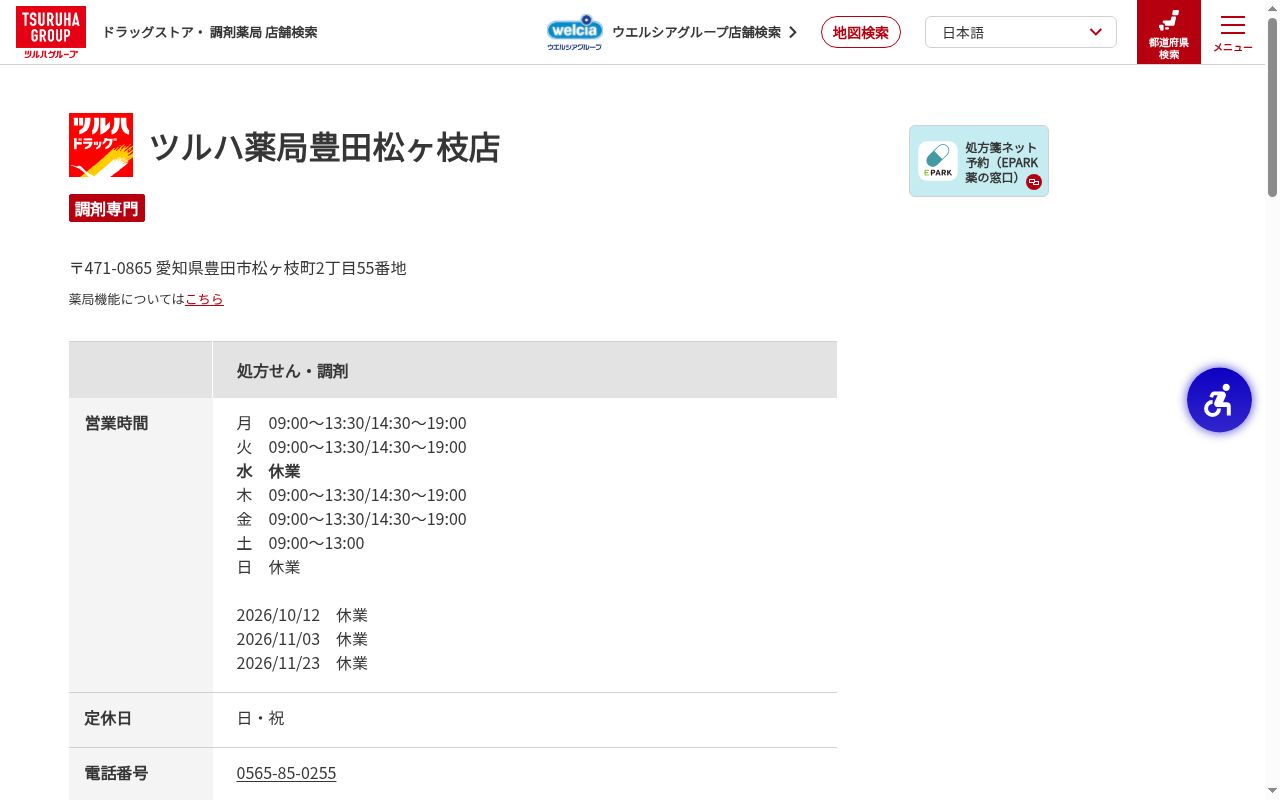
Task: Click the Monday hours line 月 09:00～13:30/14:30～19:00
Action: pos(351,423)
